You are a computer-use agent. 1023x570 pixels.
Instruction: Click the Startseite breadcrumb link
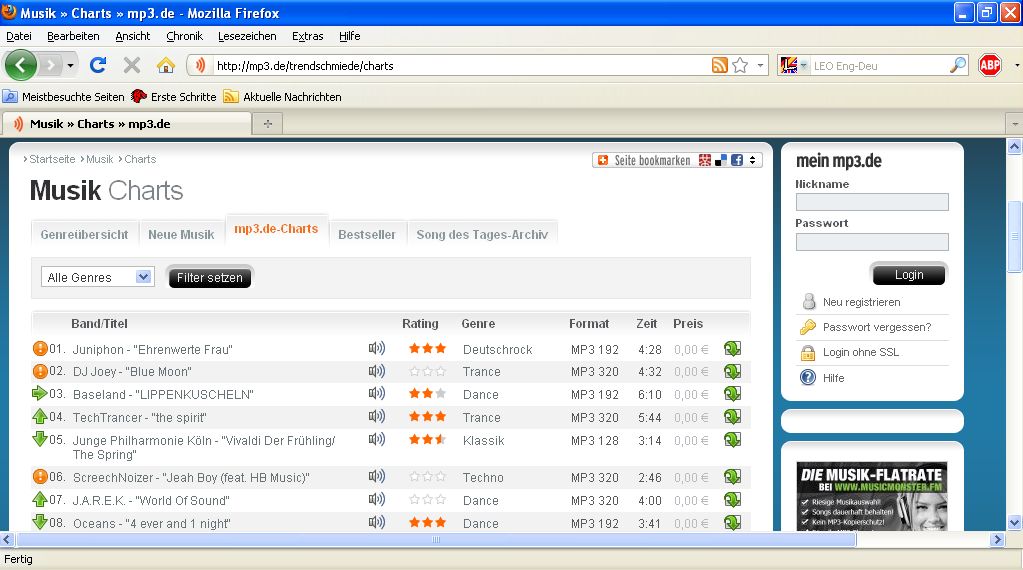[52, 159]
